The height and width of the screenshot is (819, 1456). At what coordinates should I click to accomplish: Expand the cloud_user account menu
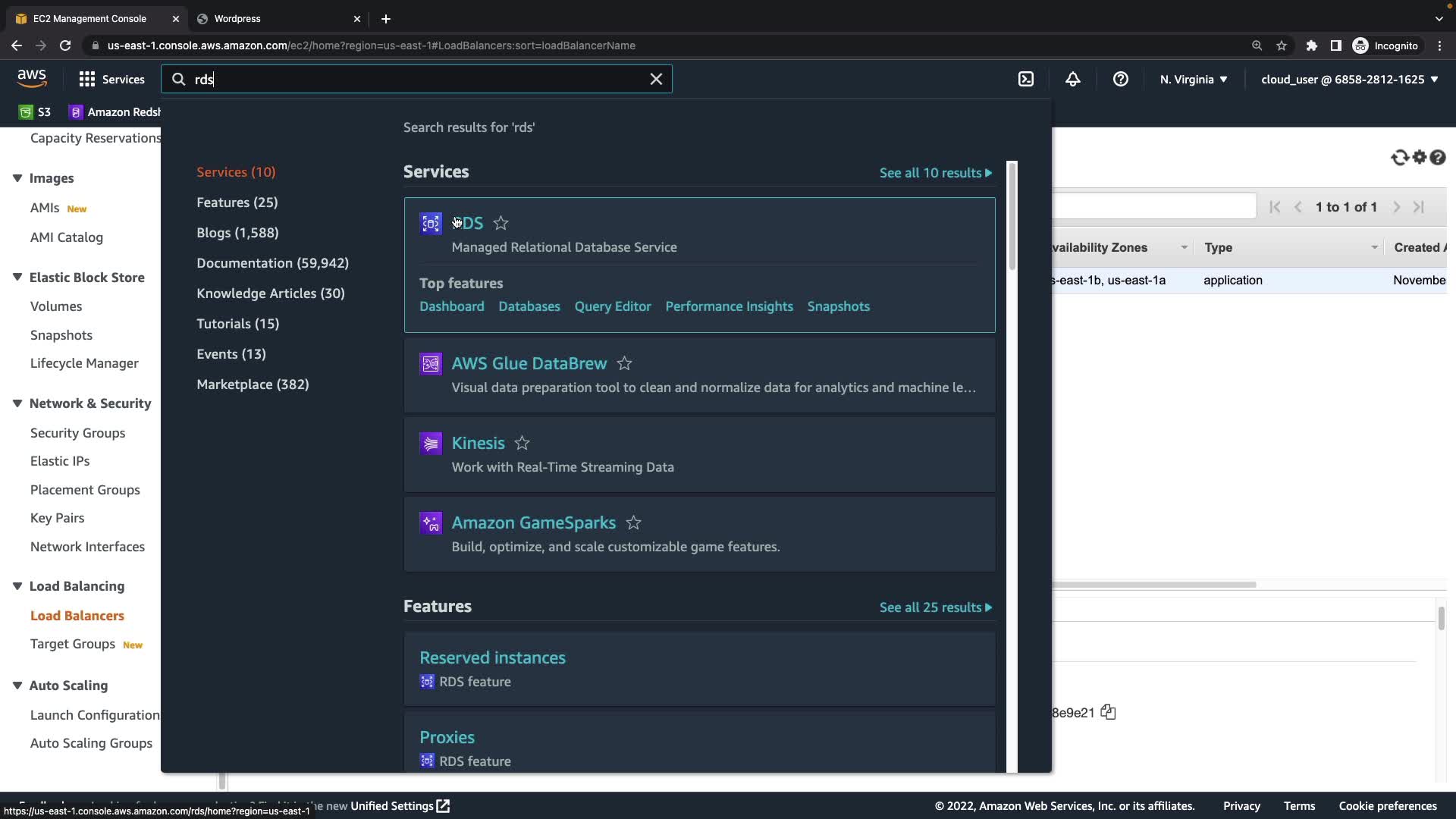[x=1349, y=79]
